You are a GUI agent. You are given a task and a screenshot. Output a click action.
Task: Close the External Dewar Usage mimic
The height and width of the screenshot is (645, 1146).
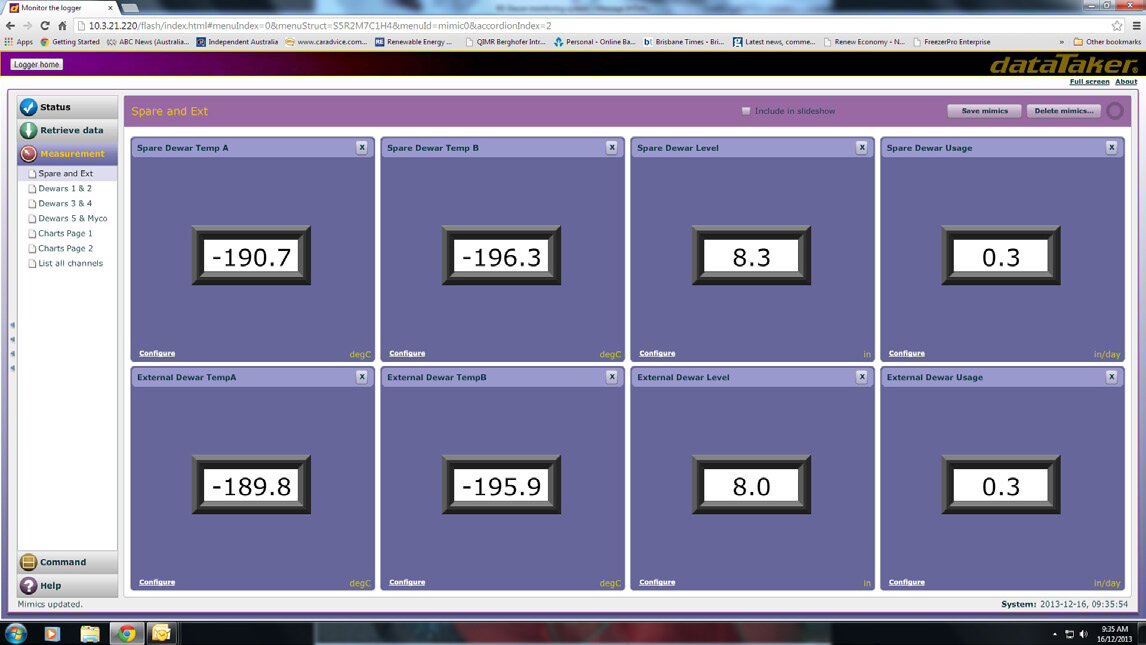(1112, 377)
